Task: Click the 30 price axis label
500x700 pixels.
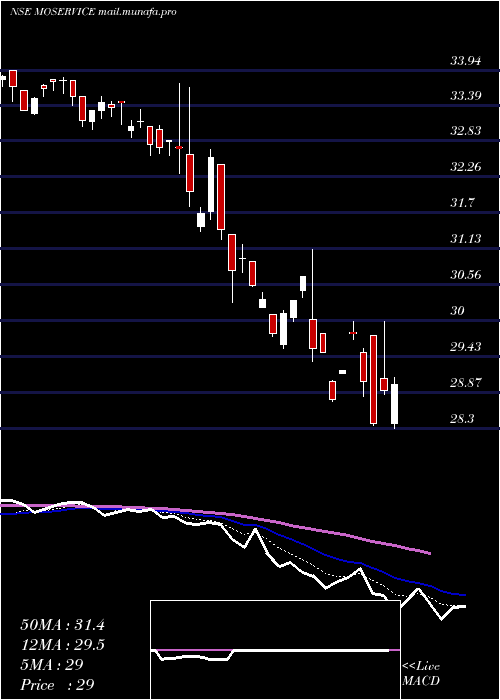Action: click(458, 310)
